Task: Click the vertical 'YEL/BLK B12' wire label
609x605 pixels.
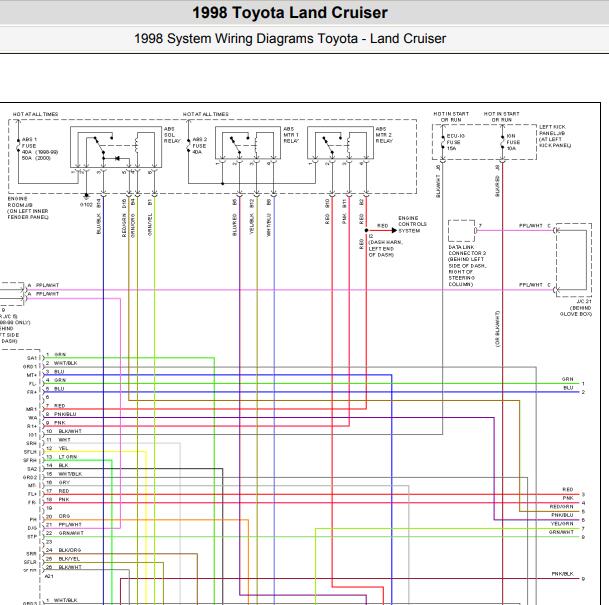Action: tap(252, 217)
